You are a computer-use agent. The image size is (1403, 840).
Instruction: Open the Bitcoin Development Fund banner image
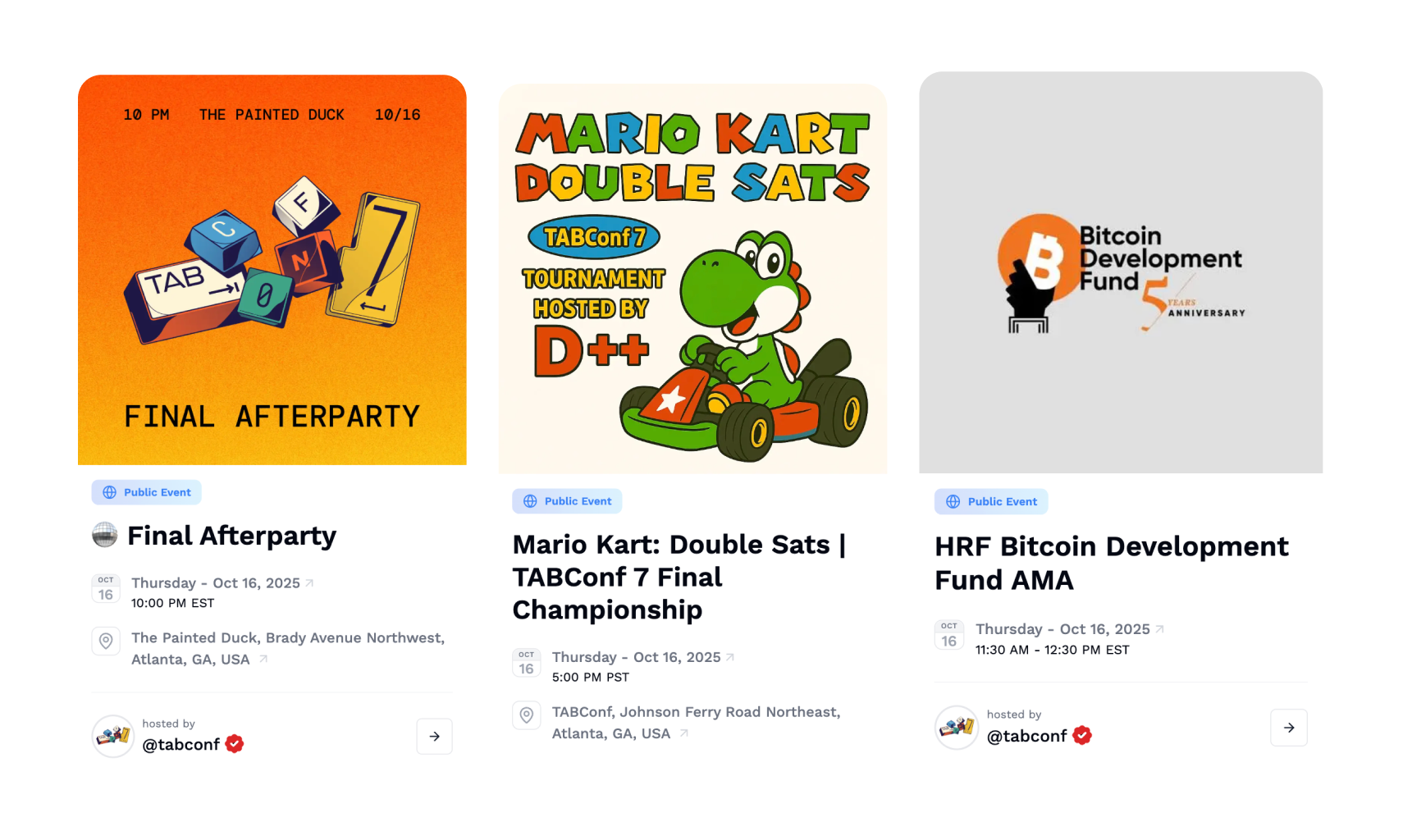(x=1121, y=272)
